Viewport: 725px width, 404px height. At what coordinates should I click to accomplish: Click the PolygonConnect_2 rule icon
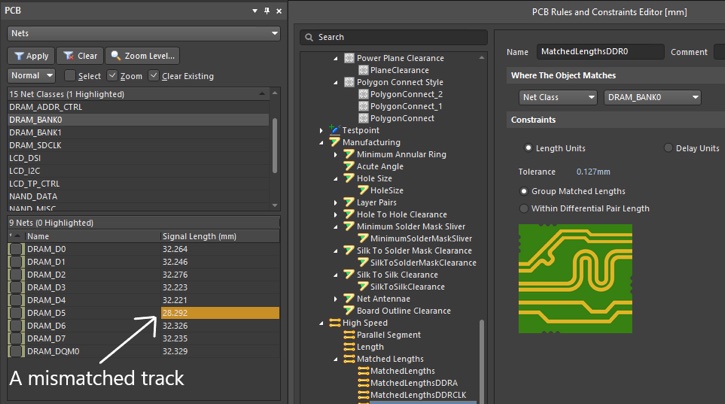pyautogui.click(x=363, y=94)
